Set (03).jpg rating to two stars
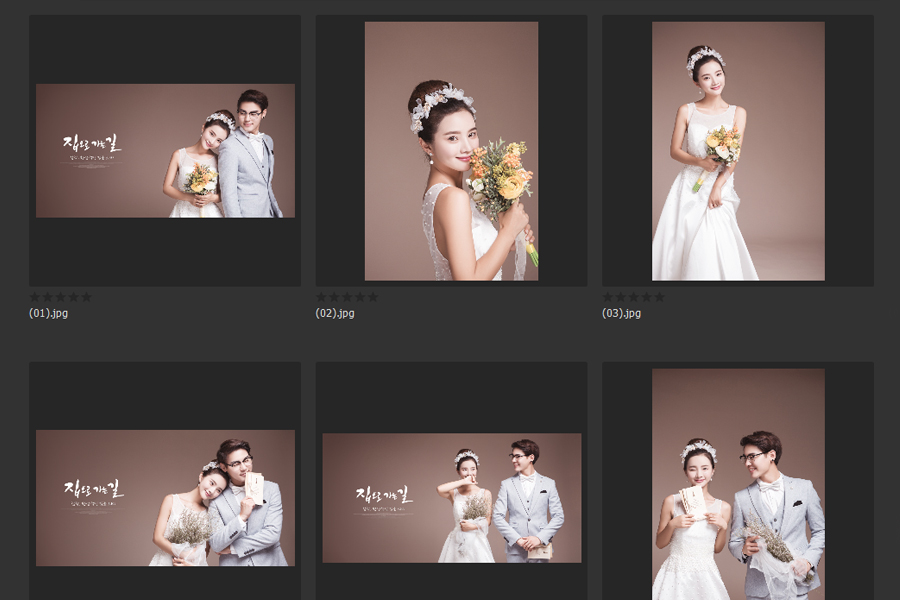 click(x=620, y=297)
